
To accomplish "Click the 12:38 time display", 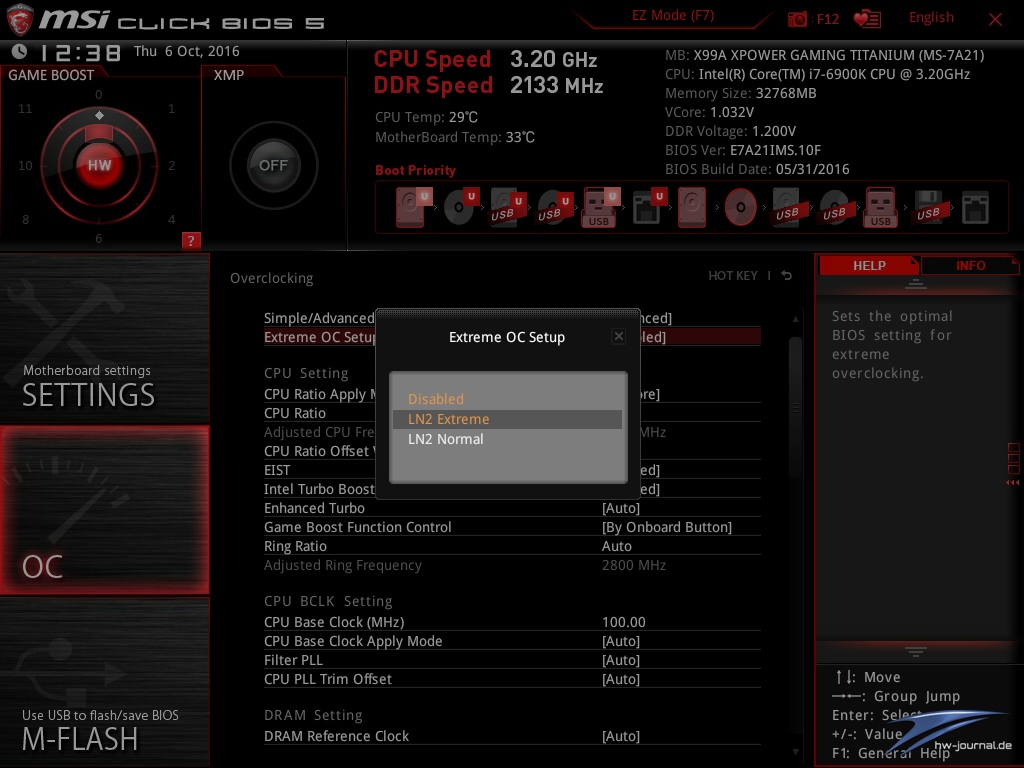I will pos(80,52).
